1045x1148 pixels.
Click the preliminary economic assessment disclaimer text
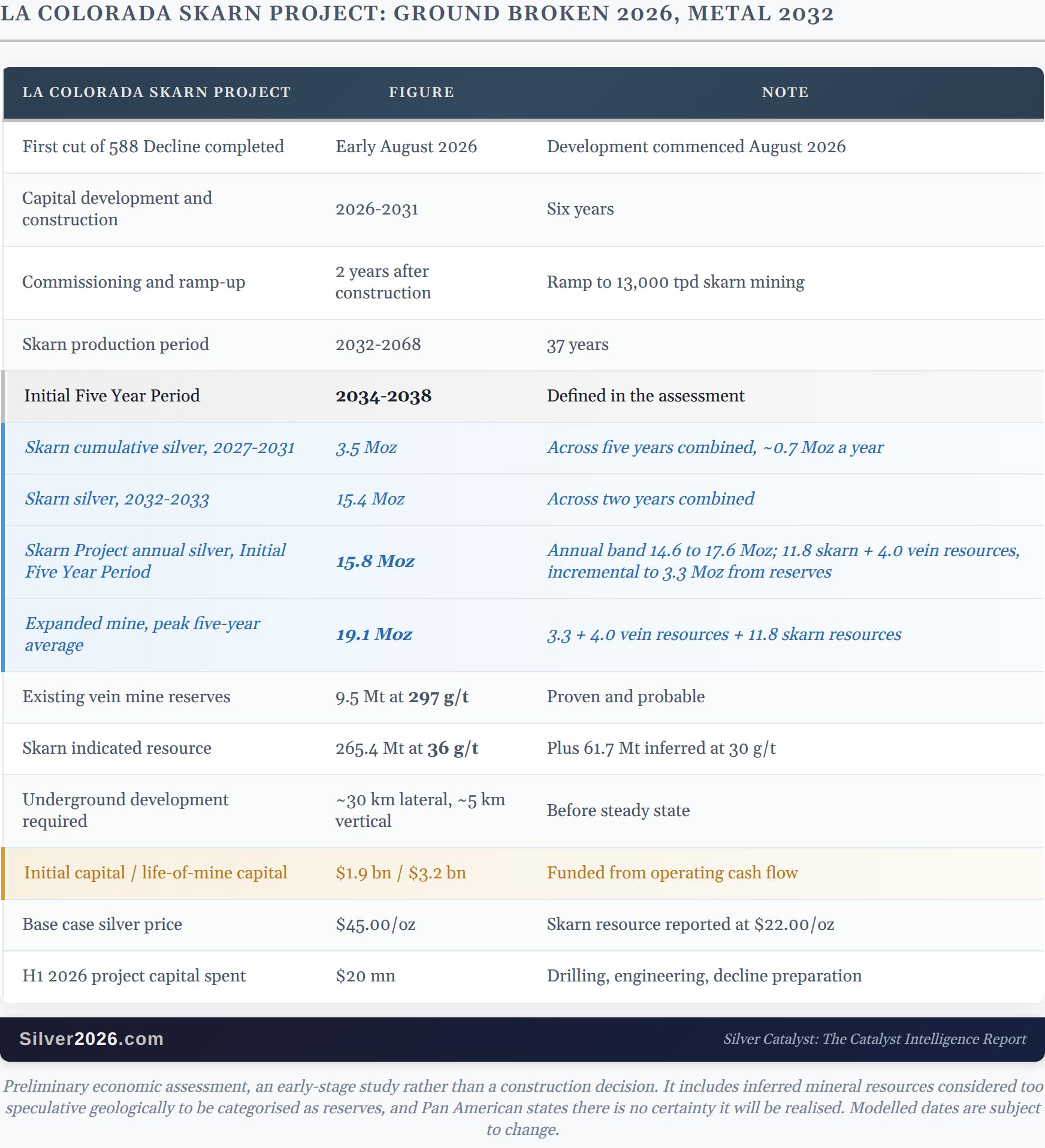522,1108
